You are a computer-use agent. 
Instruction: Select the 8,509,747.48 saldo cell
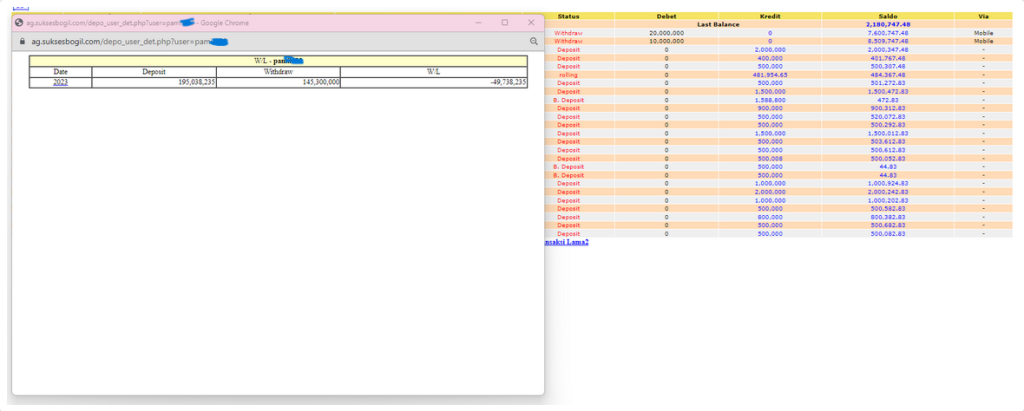click(x=888, y=41)
